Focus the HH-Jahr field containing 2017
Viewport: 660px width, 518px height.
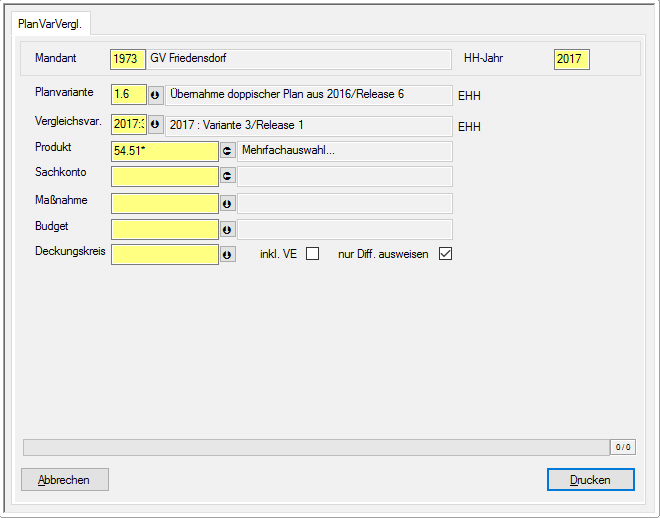571,59
